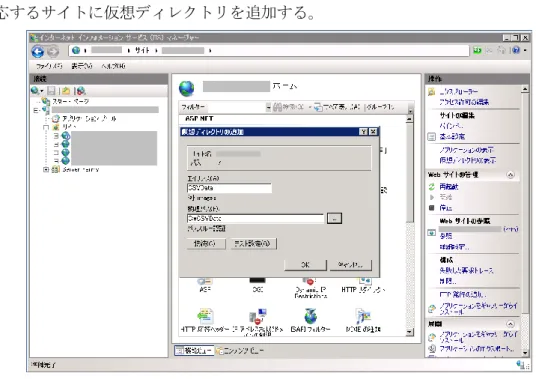Click the Edit Permissions link
Viewport: 536px width, 379px height.
[464, 102]
